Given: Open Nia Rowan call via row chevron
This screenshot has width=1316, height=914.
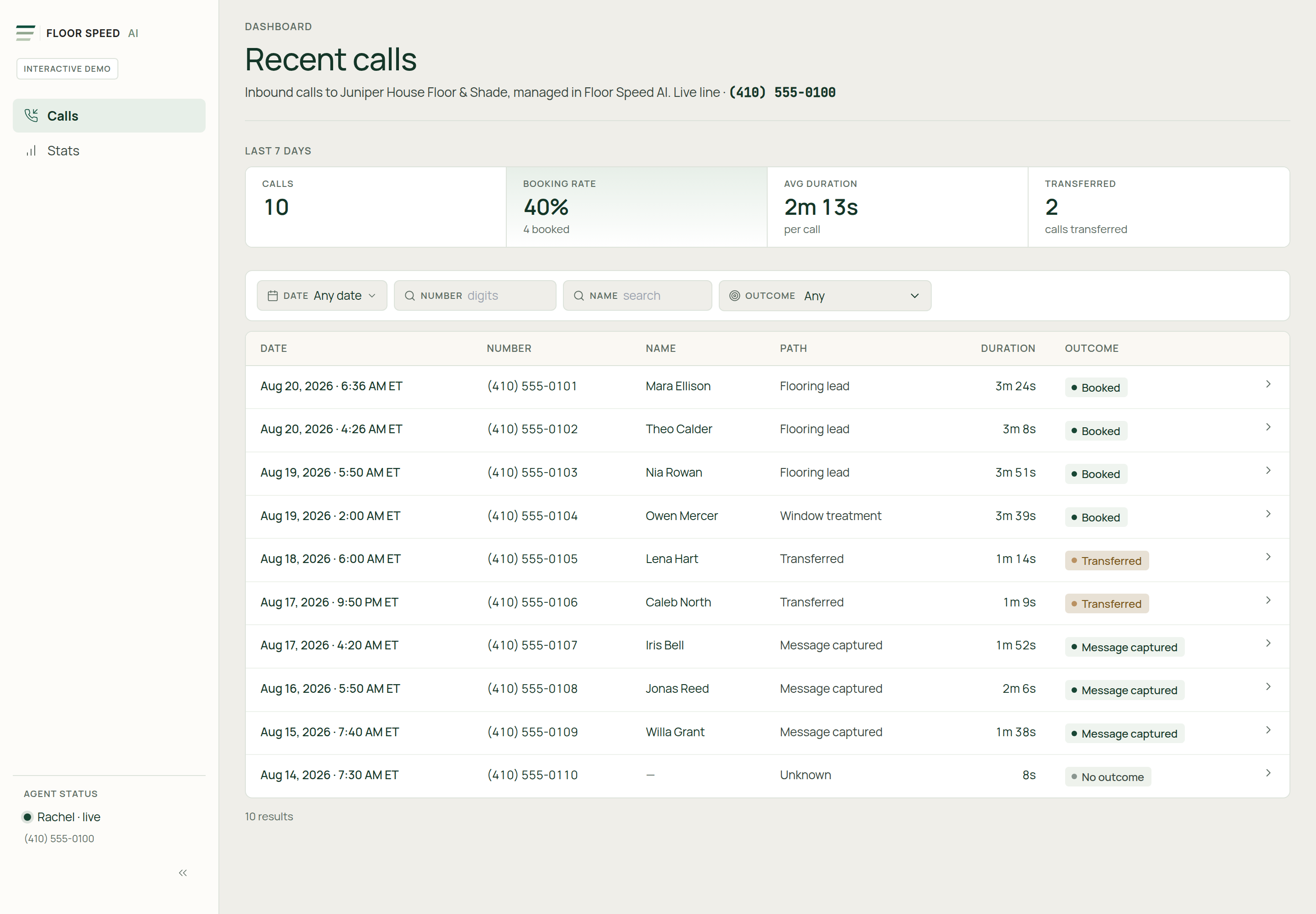Looking at the screenshot, I should point(1268,471).
